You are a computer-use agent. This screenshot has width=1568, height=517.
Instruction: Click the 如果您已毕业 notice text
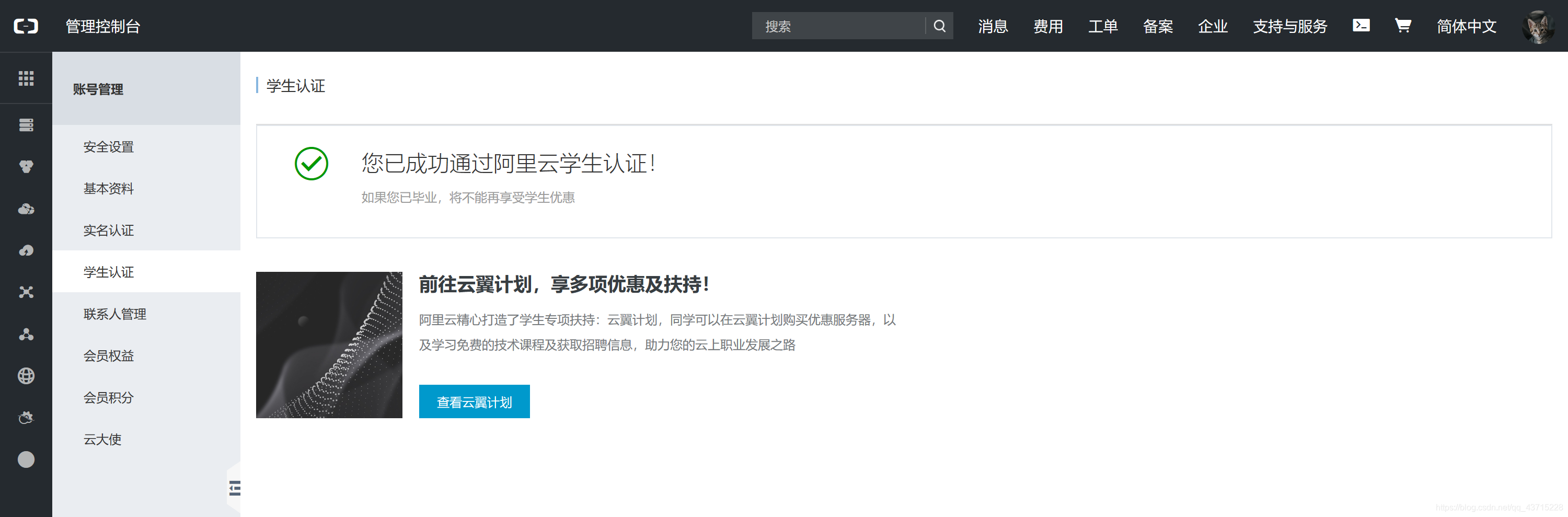point(467,197)
